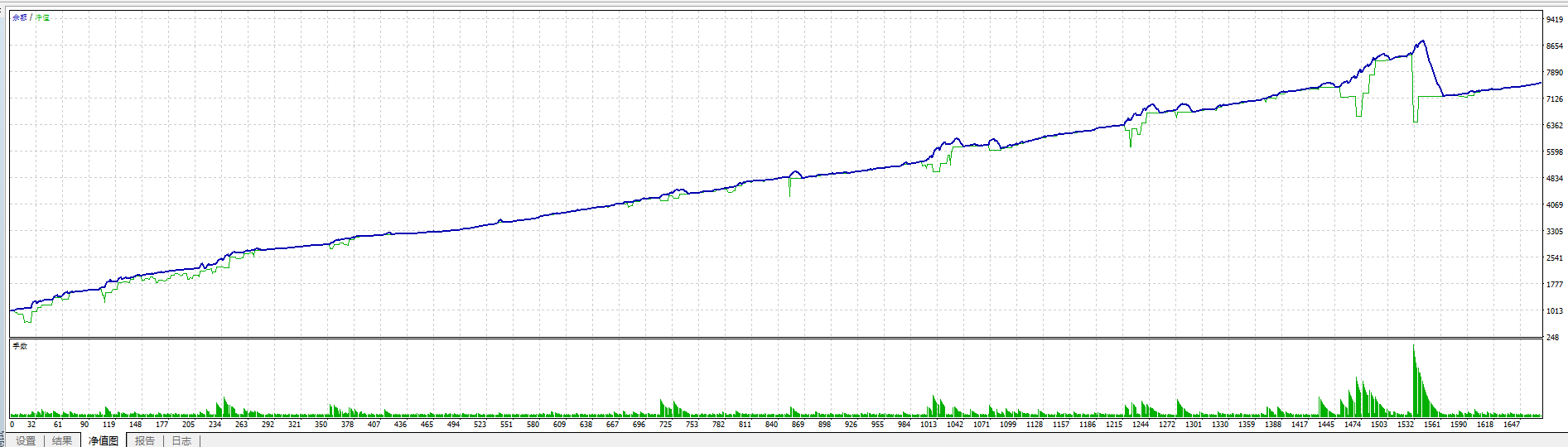
Task: Click the equity peak on the curve
Action: tap(1423, 41)
